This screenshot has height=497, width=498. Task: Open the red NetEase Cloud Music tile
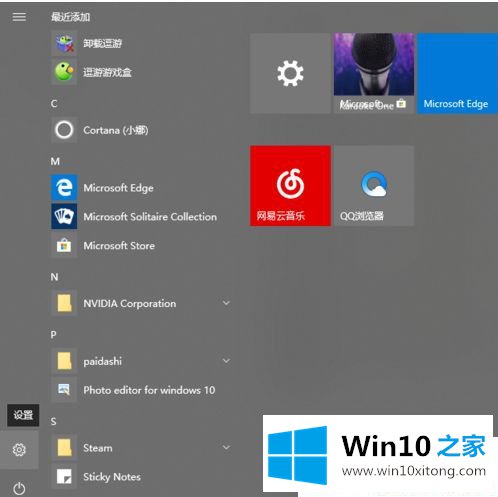290,186
